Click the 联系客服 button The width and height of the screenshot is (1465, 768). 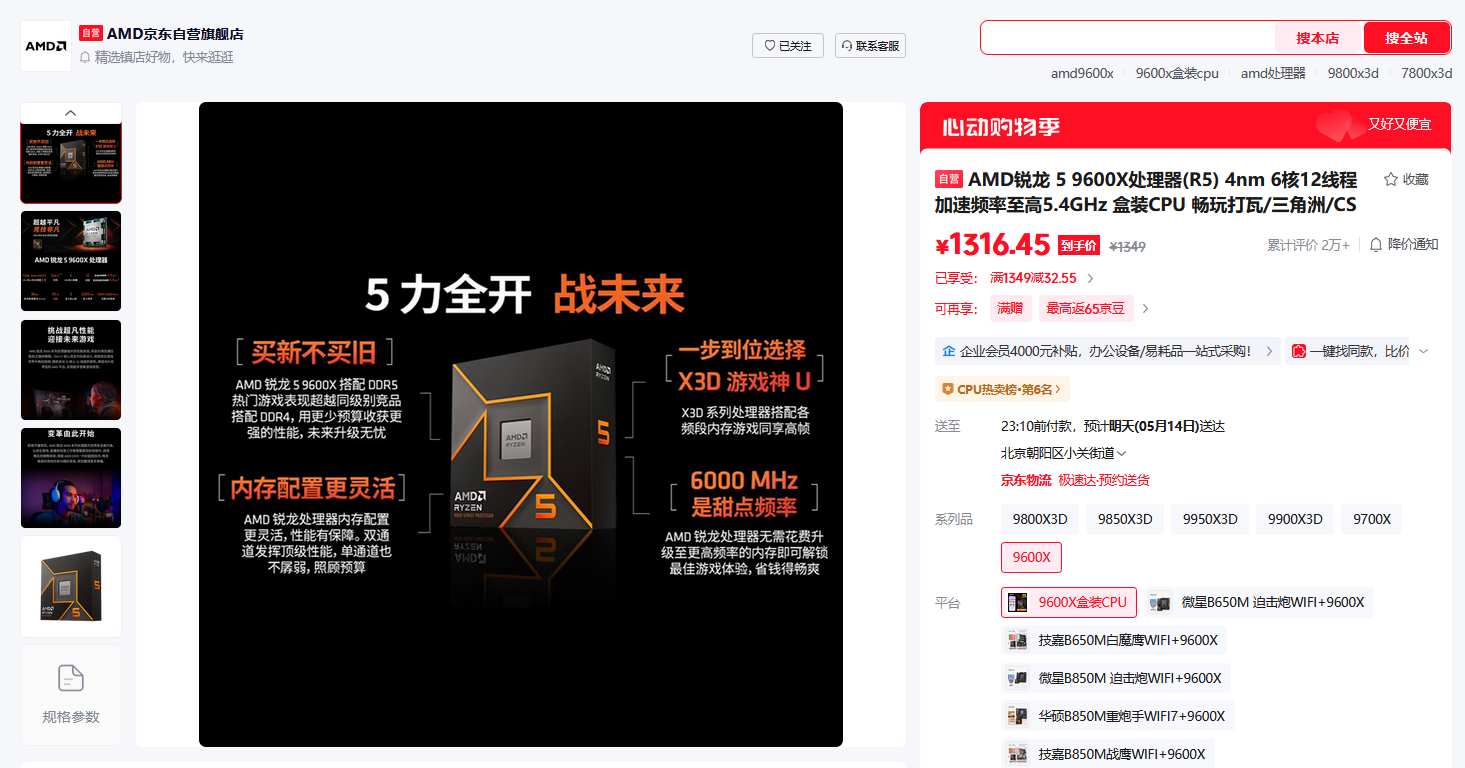[x=870, y=46]
